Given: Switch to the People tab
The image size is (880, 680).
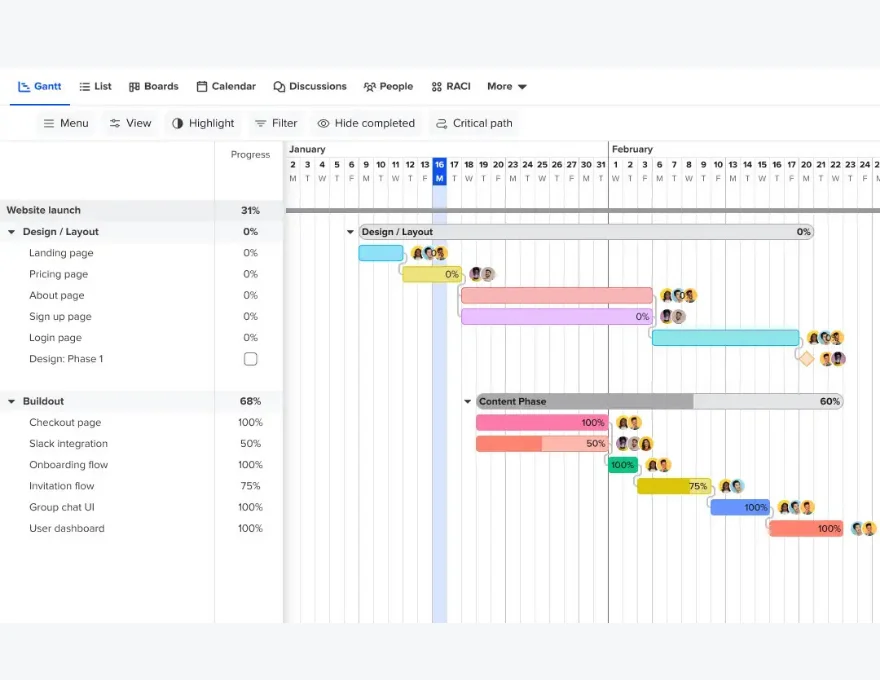Looking at the screenshot, I should click(x=388, y=86).
